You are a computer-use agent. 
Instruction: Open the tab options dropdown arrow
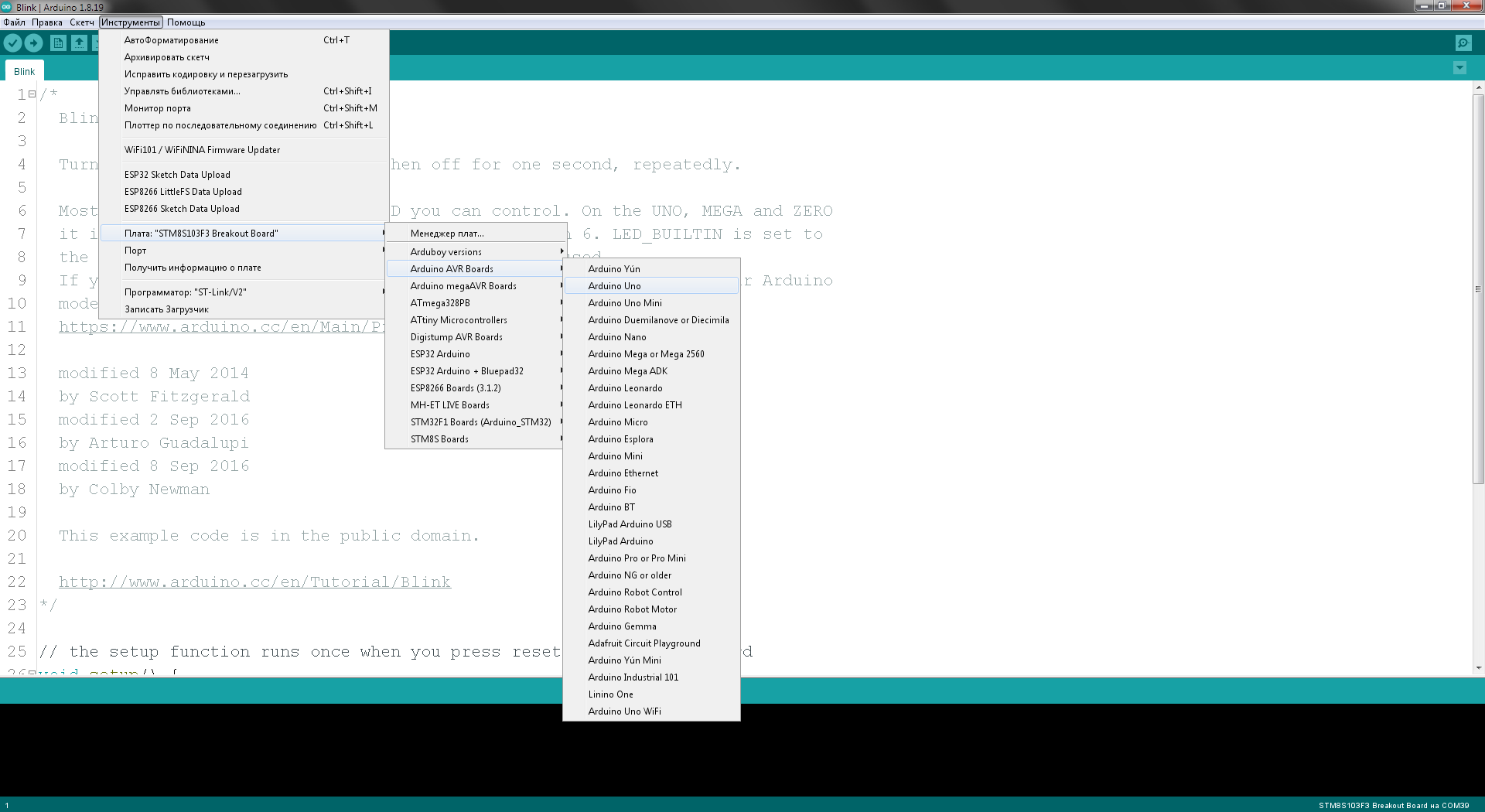1459,68
